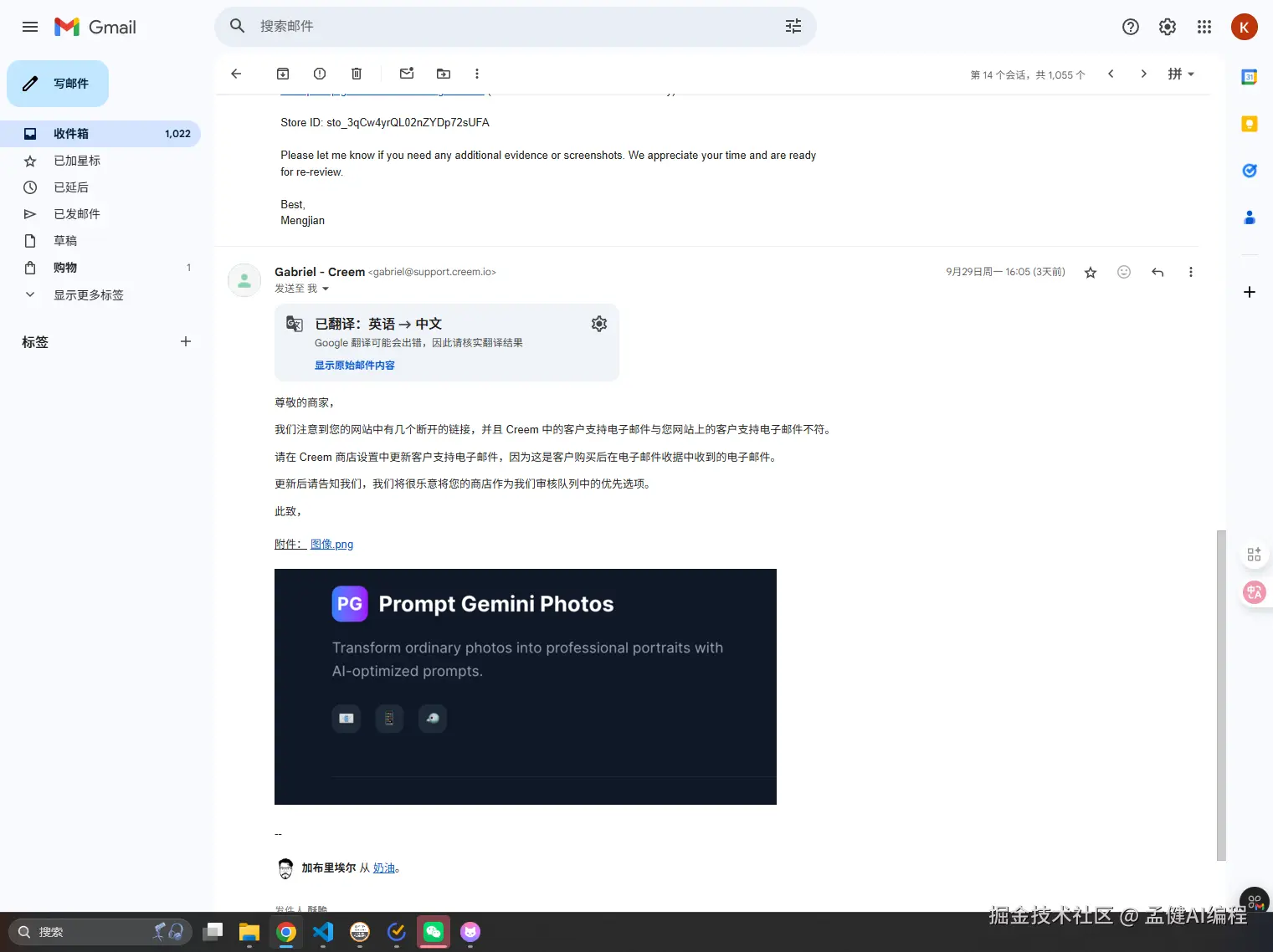Open Google Keep side panel
This screenshot has width=1273, height=952.
1250,124
